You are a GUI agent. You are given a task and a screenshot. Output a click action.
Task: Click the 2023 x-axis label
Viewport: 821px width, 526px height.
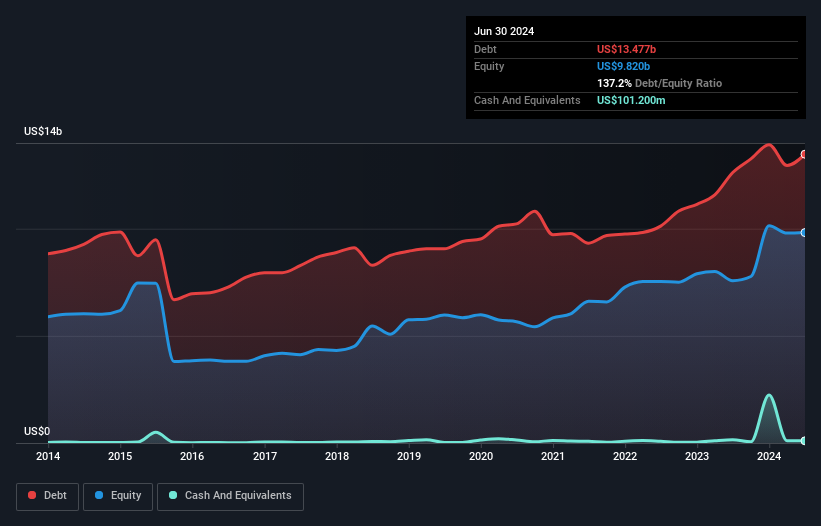pos(697,456)
